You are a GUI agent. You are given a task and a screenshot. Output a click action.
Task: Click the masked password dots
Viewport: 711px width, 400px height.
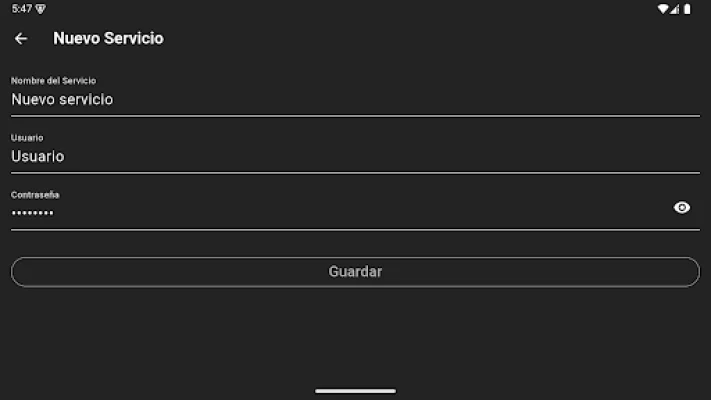point(32,213)
